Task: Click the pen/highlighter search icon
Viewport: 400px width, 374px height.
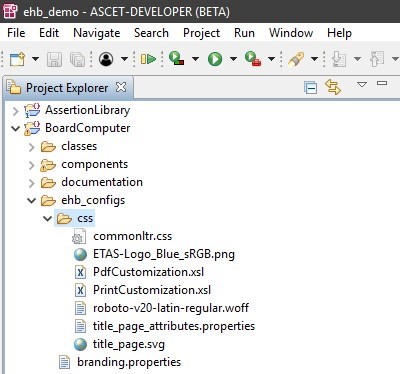Action: pos(296,59)
